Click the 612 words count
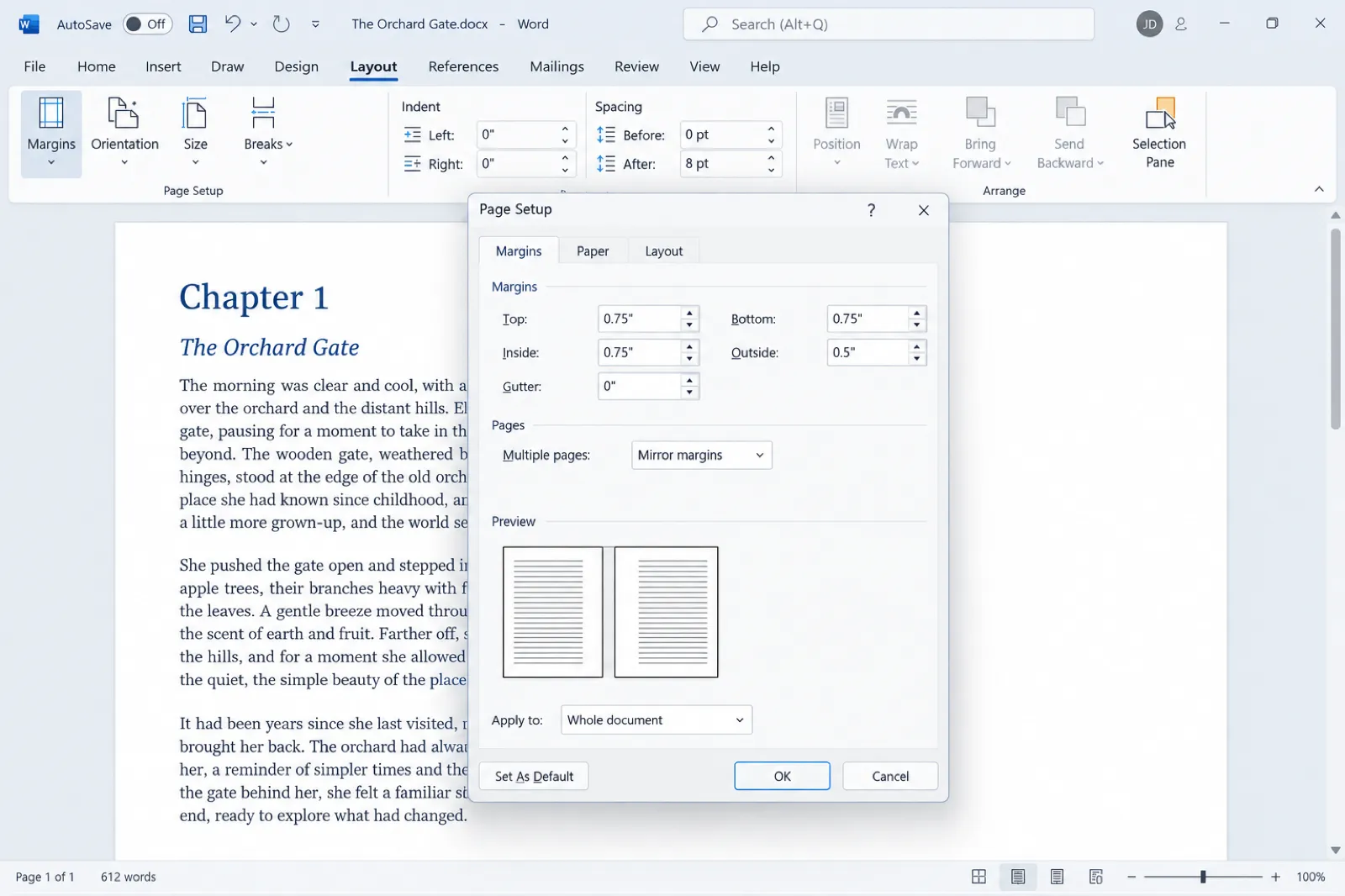Screen dimensions: 1345x896 pyautogui.click(x=129, y=878)
